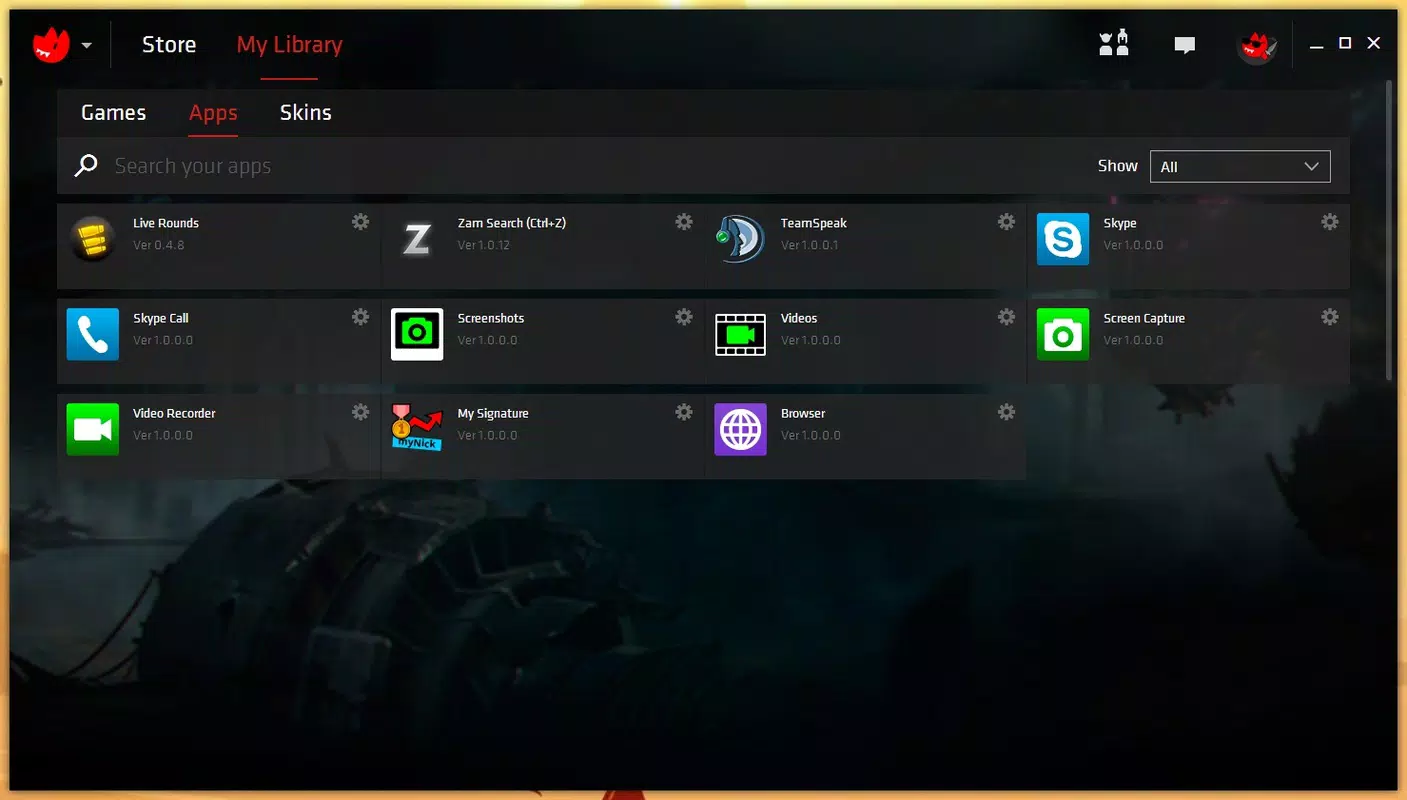Viewport: 1407px width, 800px height.
Task: Open the main menu arrow beside the red logo
Action: point(87,45)
